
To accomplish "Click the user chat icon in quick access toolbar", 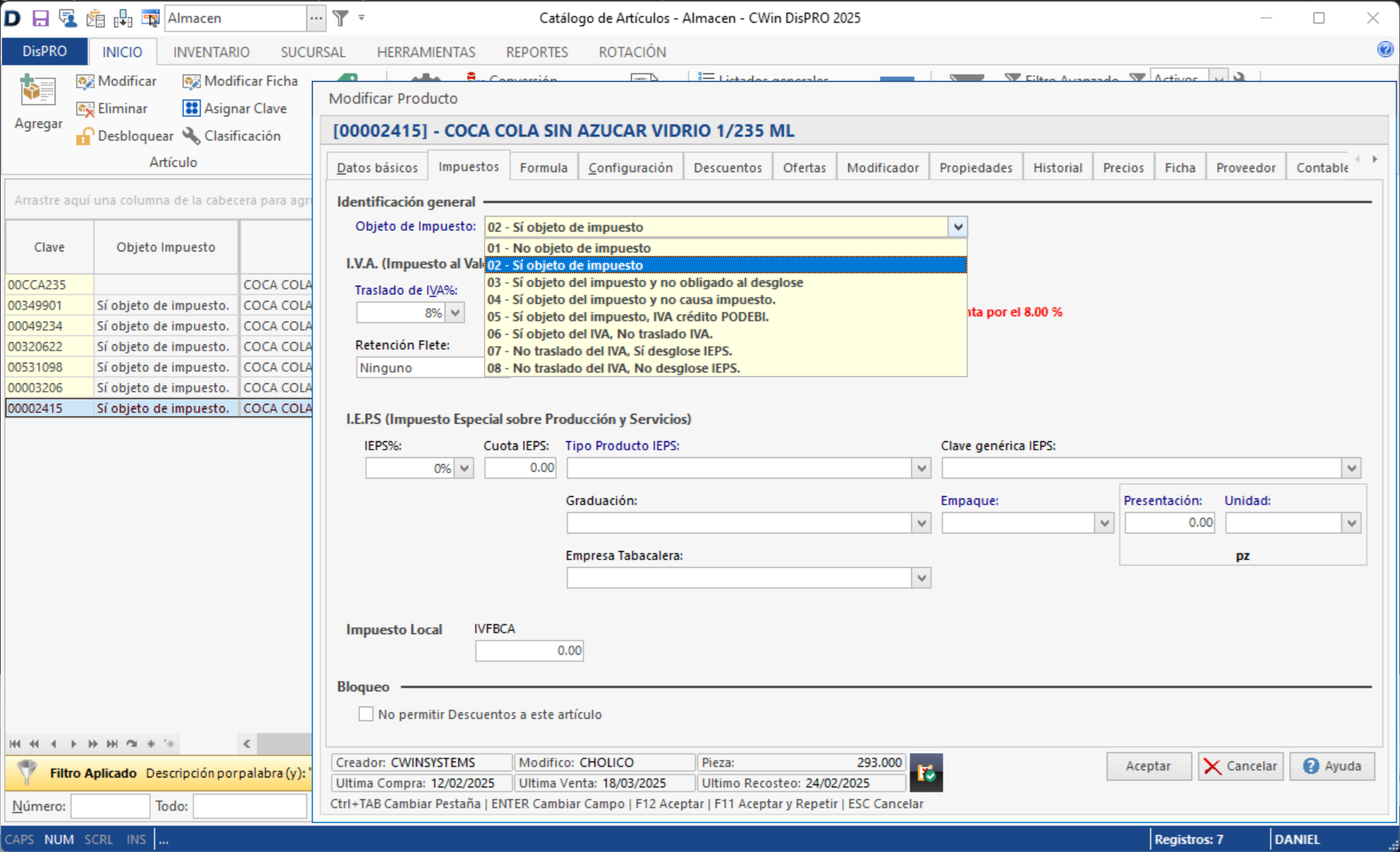I will [x=68, y=18].
